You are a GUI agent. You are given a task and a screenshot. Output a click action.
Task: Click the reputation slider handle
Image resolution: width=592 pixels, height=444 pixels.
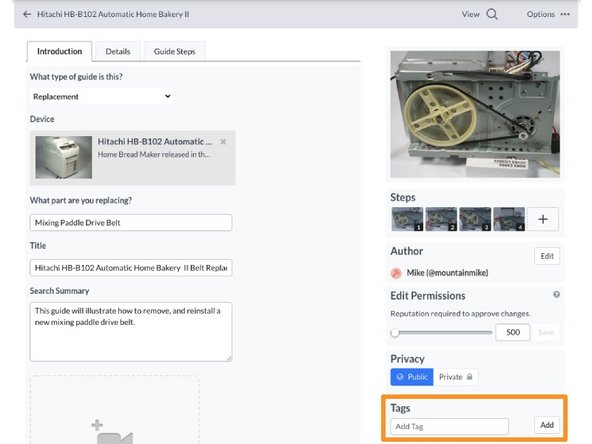[395, 333]
